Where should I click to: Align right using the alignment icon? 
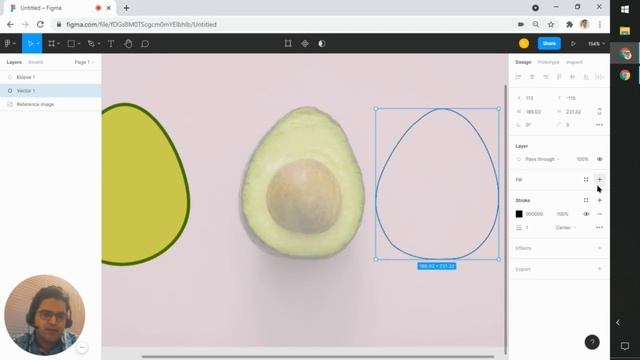pos(546,77)
